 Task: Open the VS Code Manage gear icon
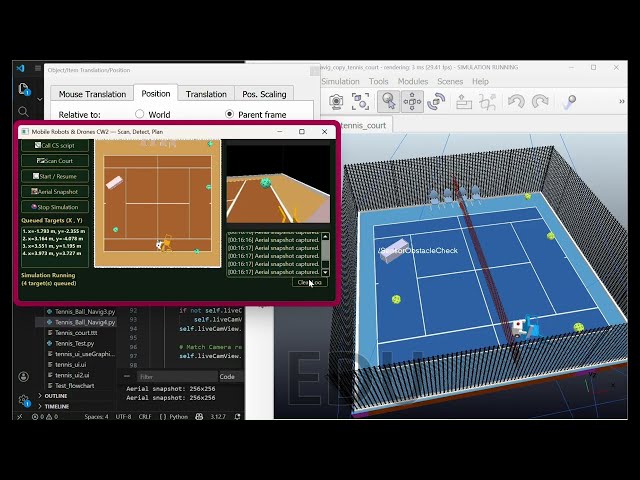coord(24,400)
